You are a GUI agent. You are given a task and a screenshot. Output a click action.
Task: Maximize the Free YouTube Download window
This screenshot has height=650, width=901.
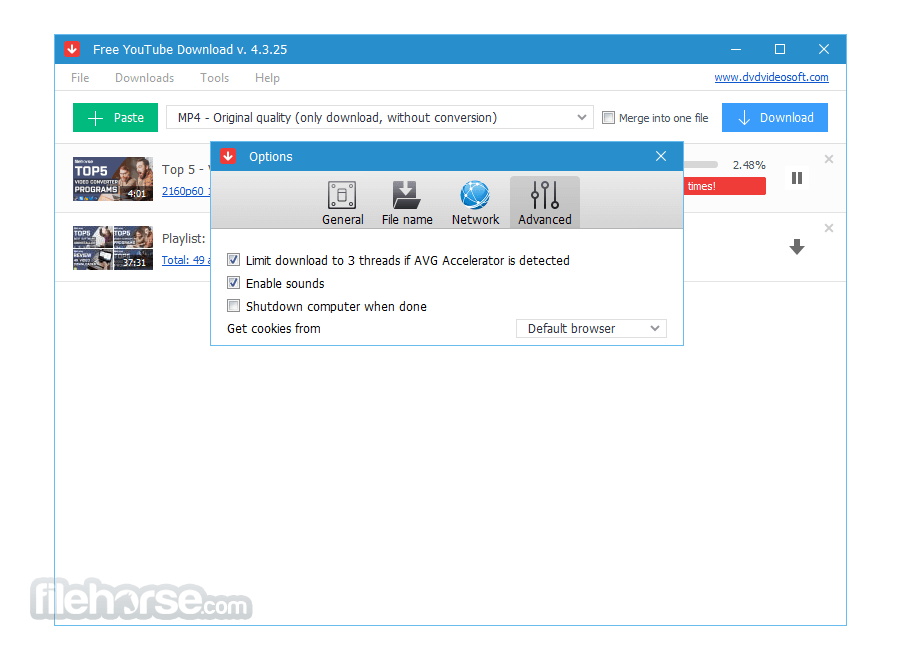[780, 49]
